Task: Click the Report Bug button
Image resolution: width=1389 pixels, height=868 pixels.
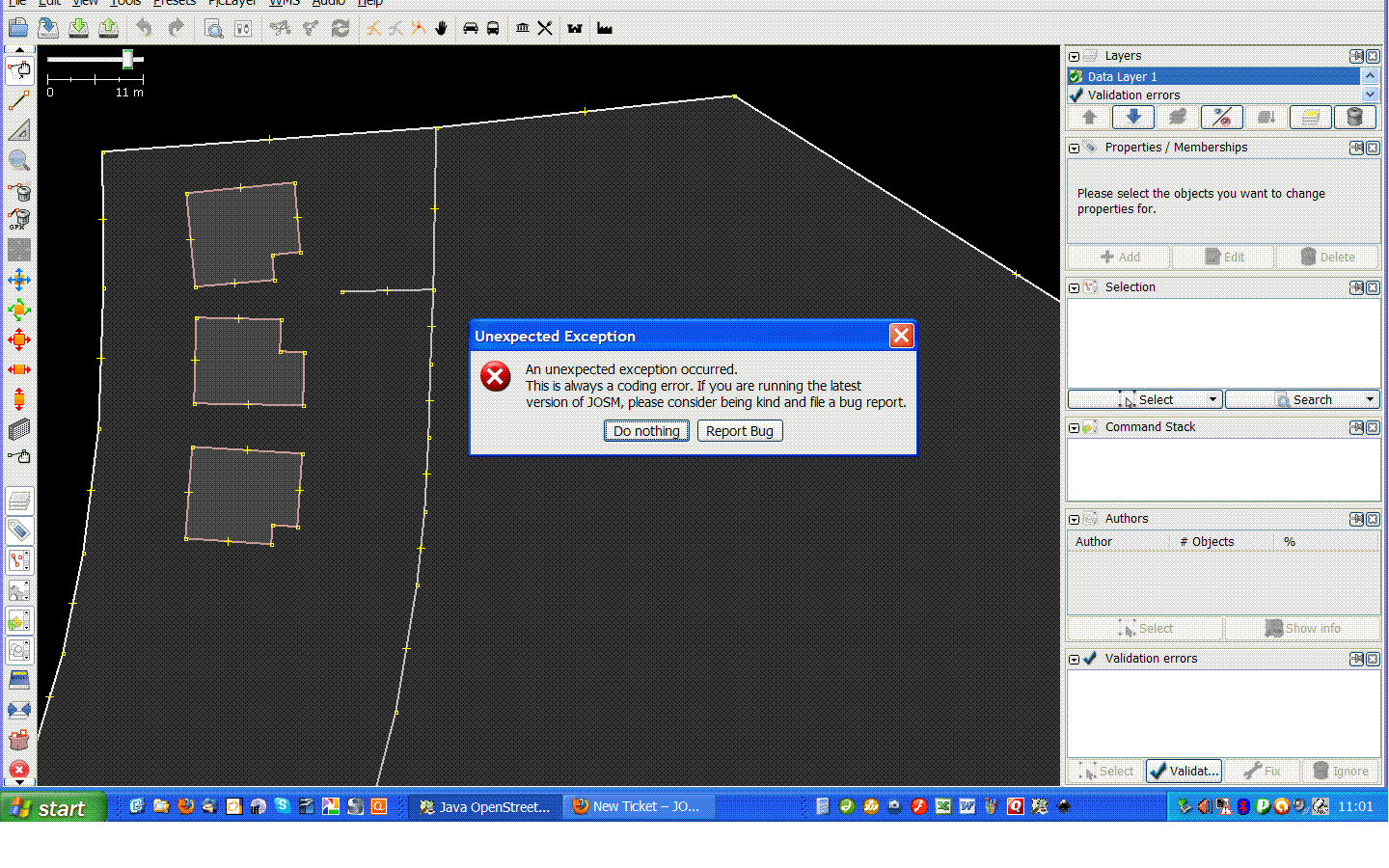Action: click(739, 431)
